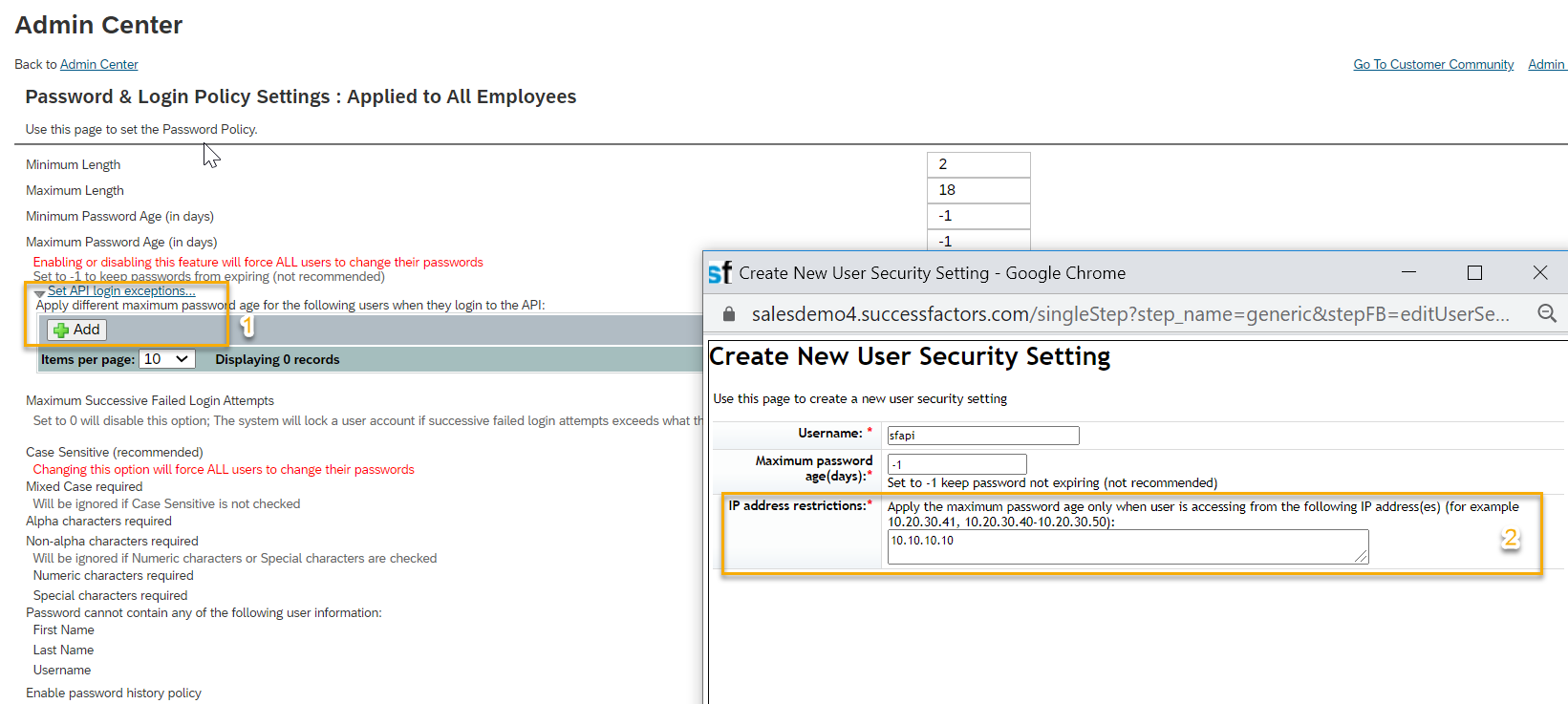
Task: Click the SuccessFactors sf logo in popup title bar
Action: click(720, 273)
